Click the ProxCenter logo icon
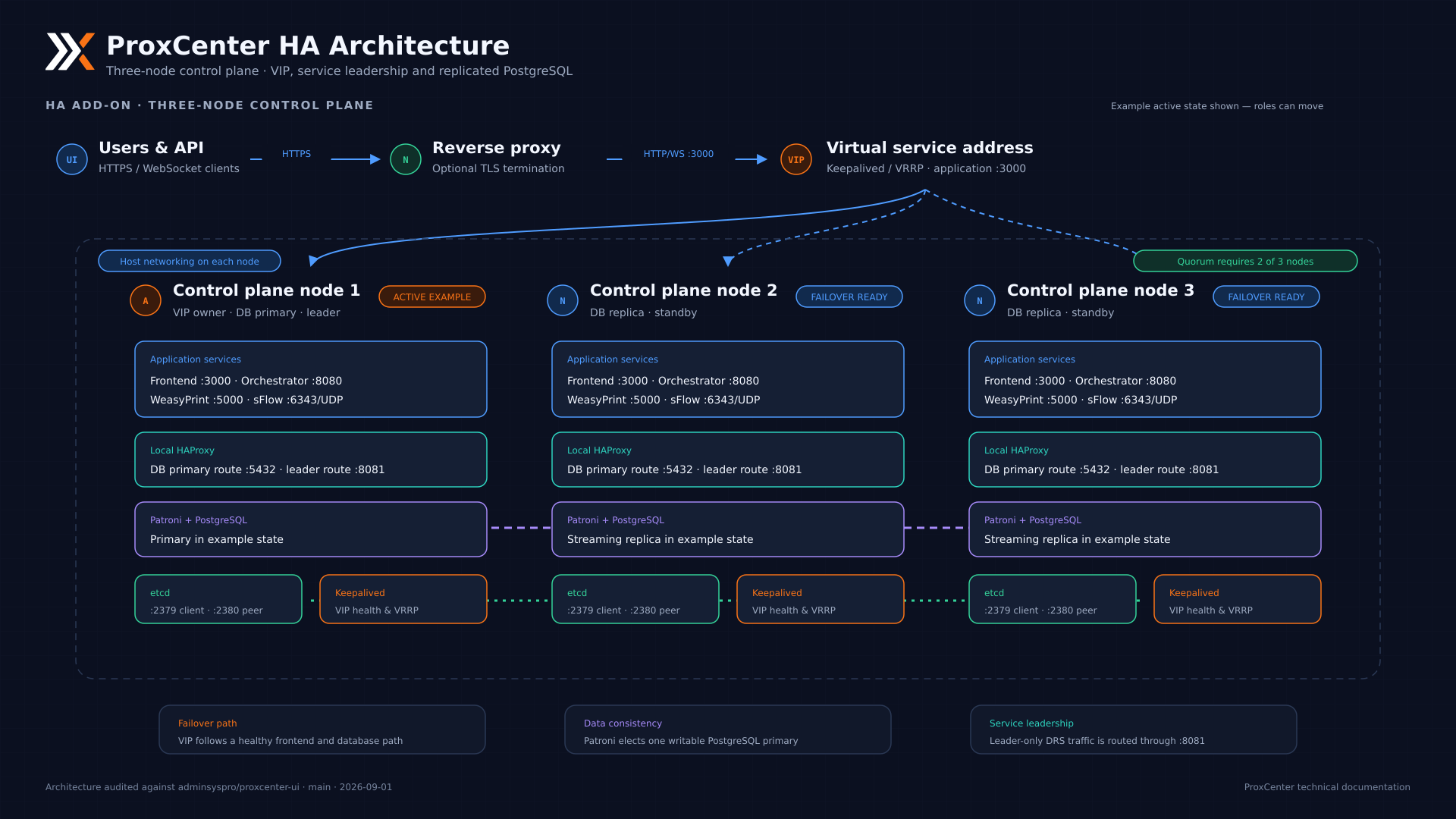 (x=70, y=52)
